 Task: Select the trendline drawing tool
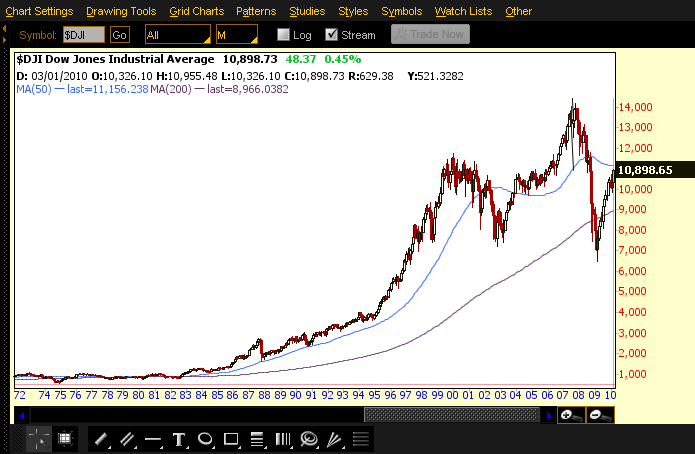(102, 439)
